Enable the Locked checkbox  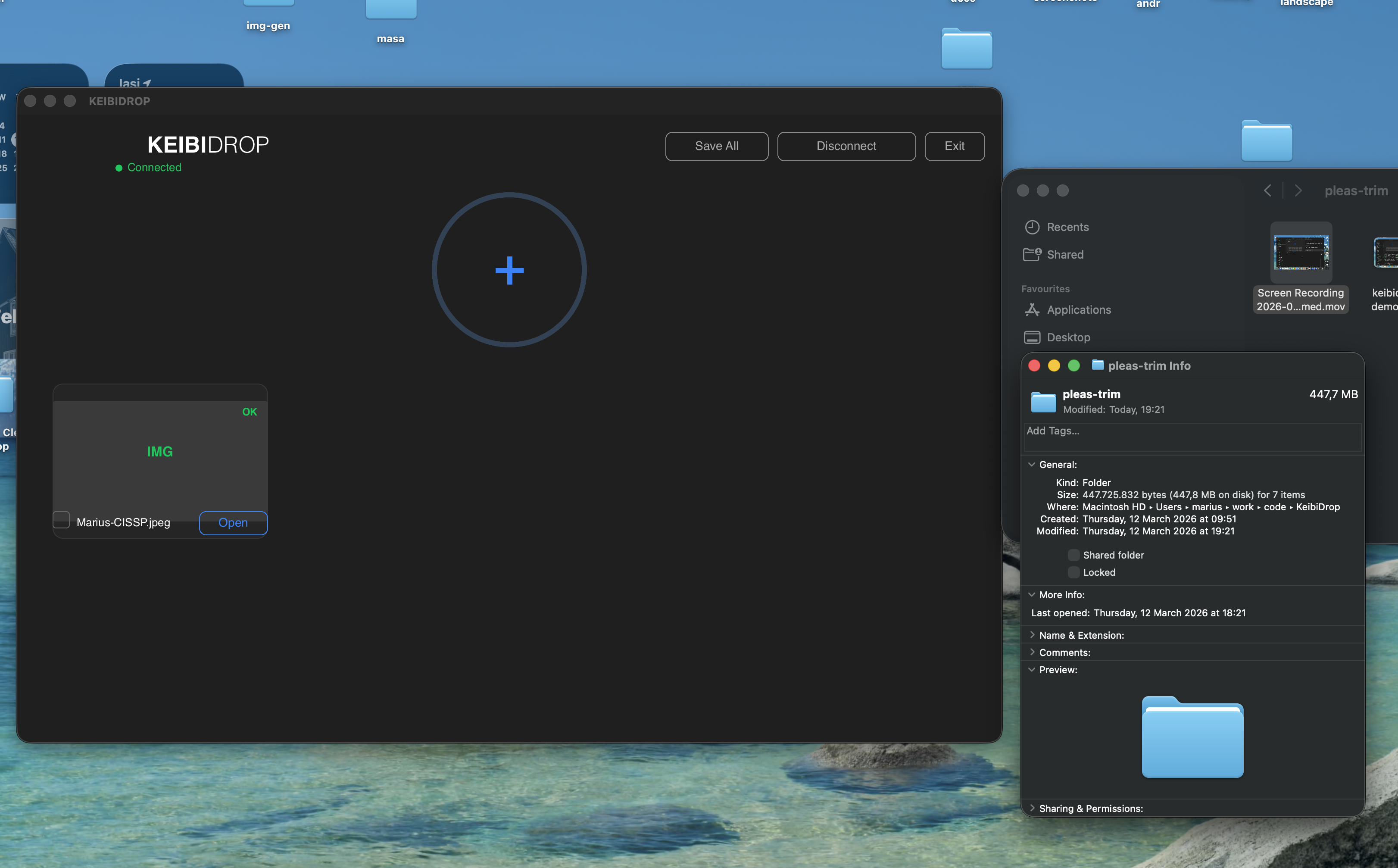(x=1073, y=572)
